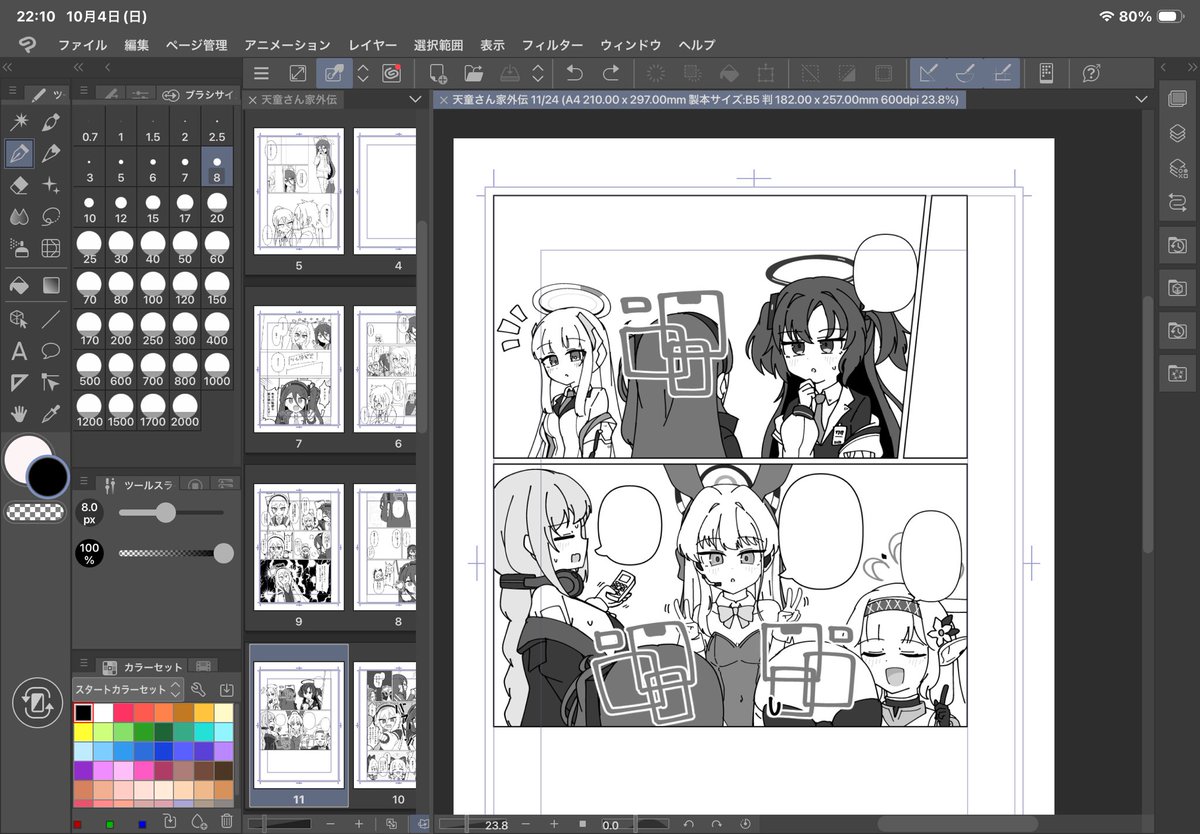Choose brush size 2000

185,410
